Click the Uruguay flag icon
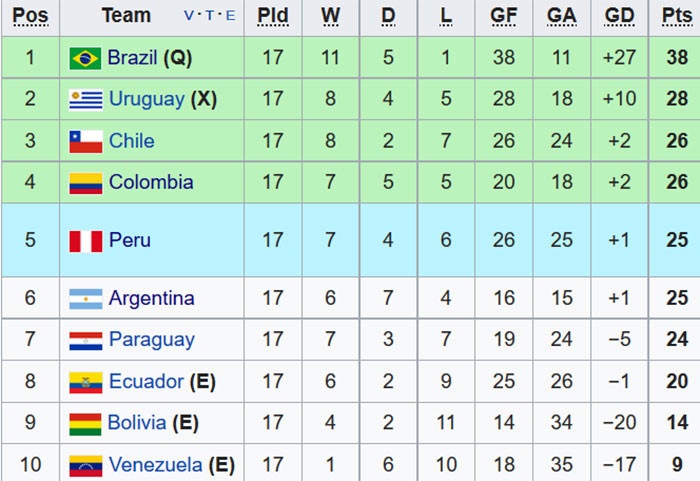Screen dimensions: 700x481 [x=85, y=100]
